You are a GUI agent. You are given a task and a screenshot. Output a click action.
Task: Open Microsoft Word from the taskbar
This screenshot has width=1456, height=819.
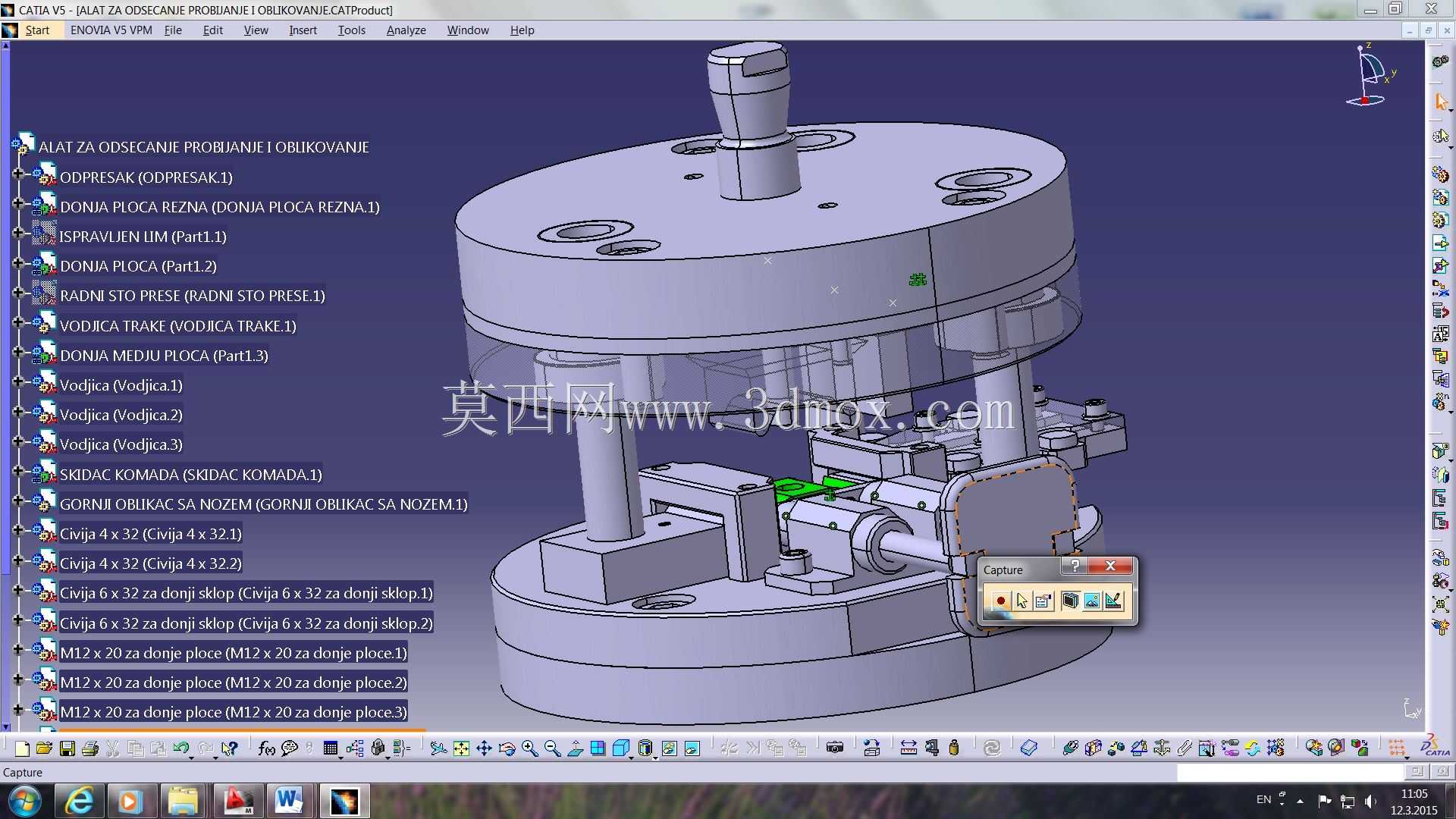(288, 801)
